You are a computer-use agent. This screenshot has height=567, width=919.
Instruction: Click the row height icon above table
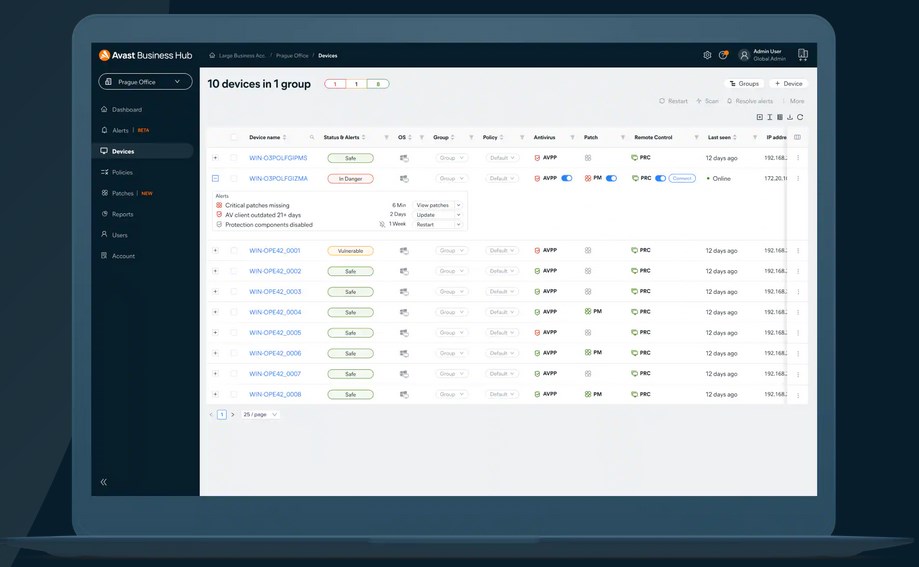click(x=770, y=117)
